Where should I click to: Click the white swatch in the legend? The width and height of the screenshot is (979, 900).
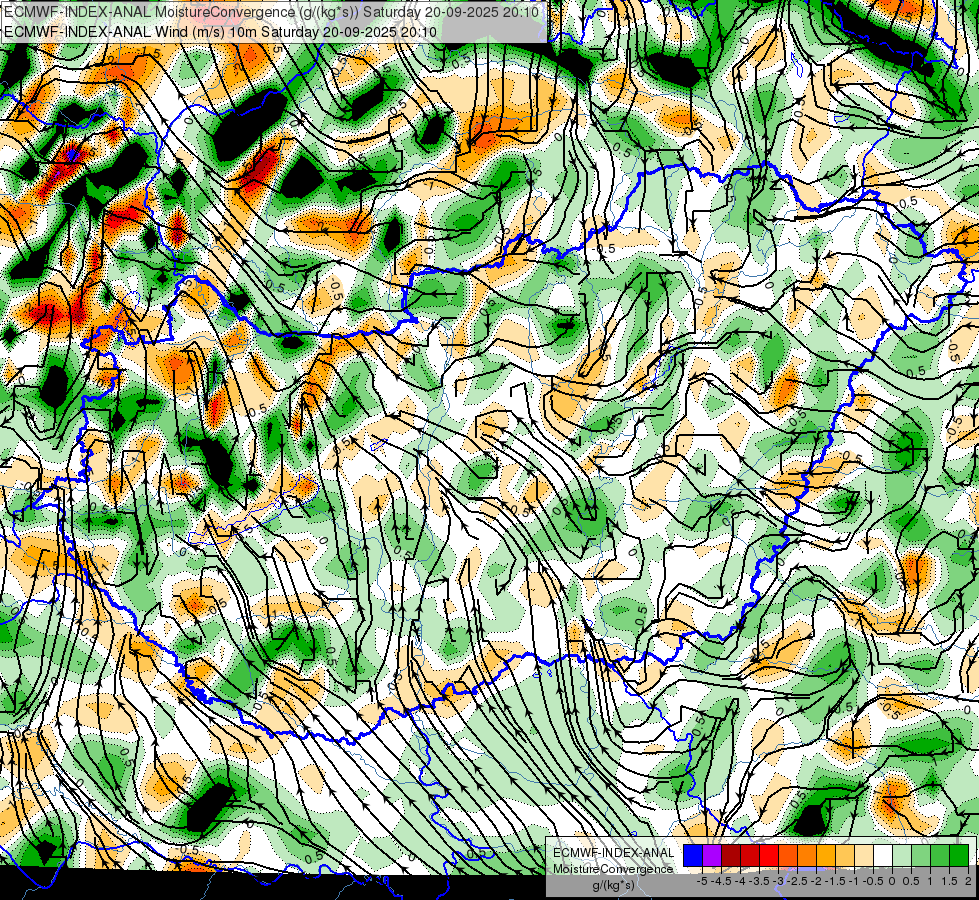coord(883,856)
